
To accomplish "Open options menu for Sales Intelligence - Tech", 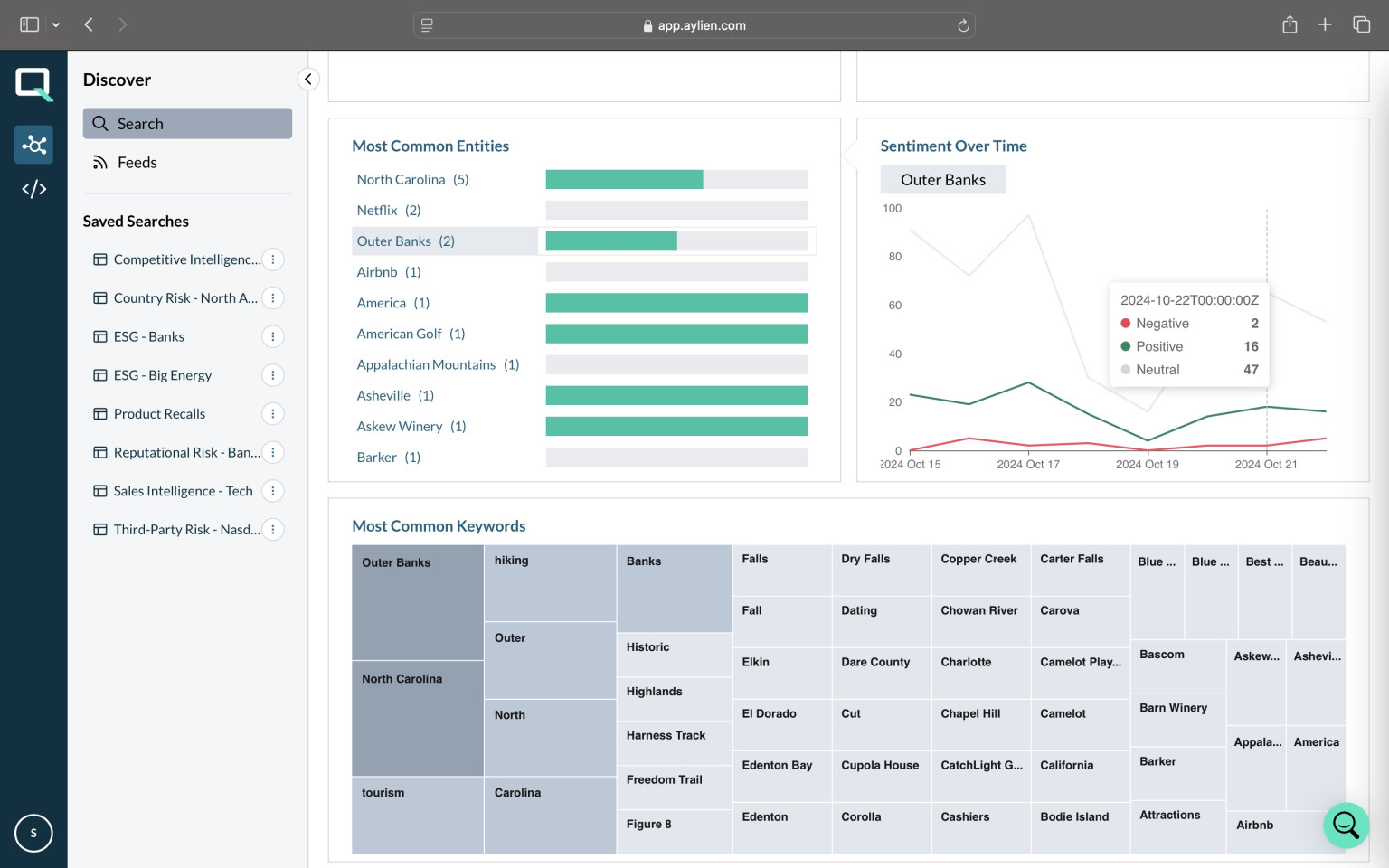I will (273, 491).
